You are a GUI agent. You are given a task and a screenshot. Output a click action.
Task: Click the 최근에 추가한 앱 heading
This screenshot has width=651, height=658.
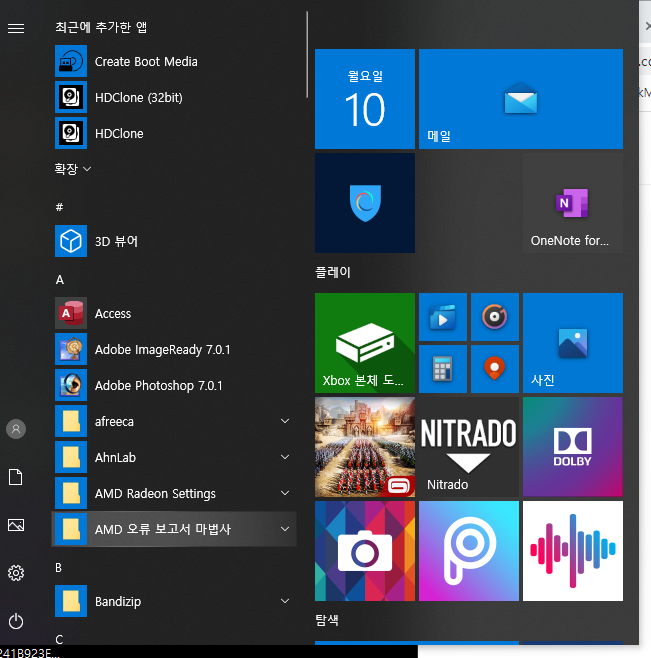[x=101, y=27]
